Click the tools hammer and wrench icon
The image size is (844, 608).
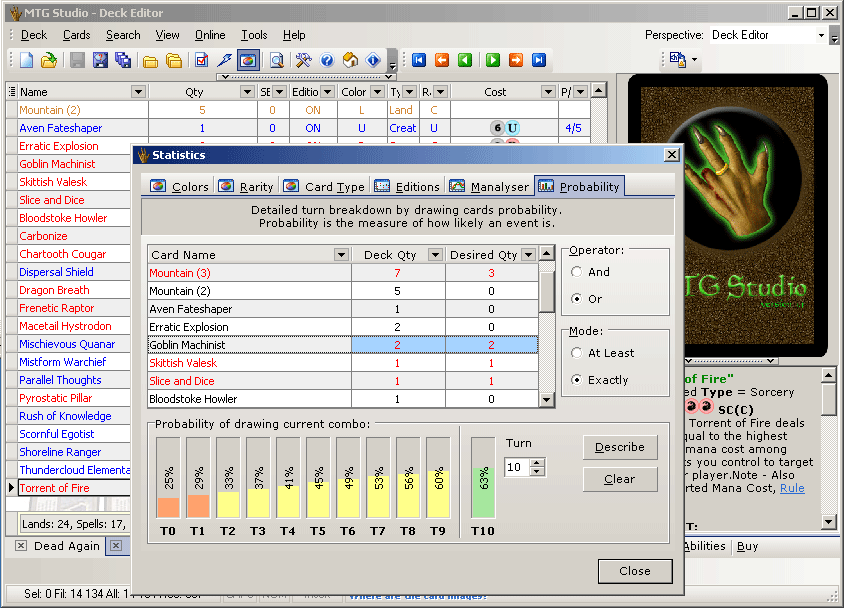pyautogui.click(x=303, y=61)
